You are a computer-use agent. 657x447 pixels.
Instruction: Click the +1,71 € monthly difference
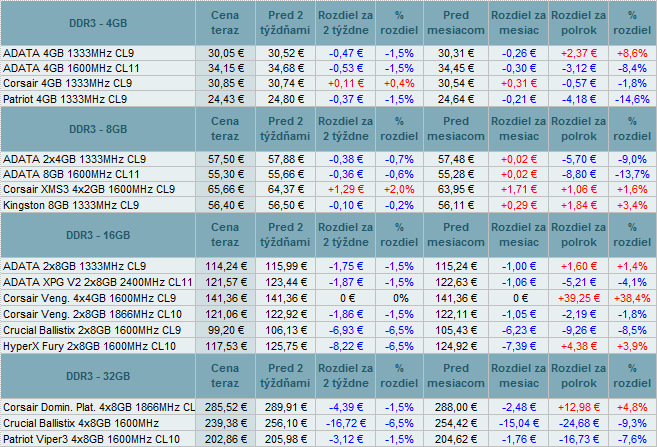pyautogui.click(x=519, y=189)
